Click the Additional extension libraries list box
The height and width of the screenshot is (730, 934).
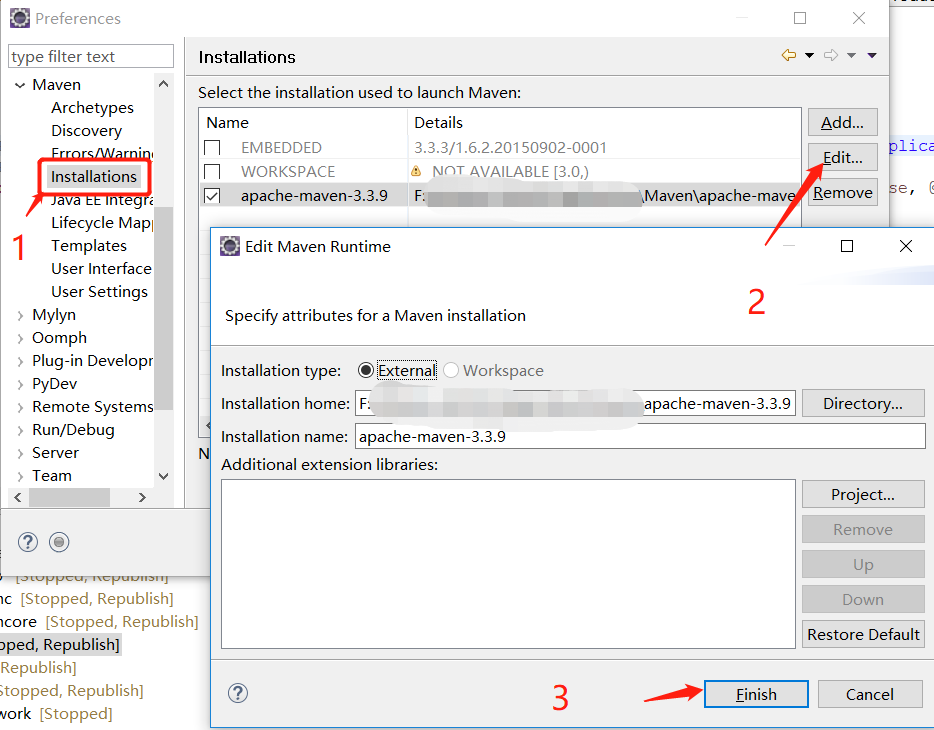point(508,564)
